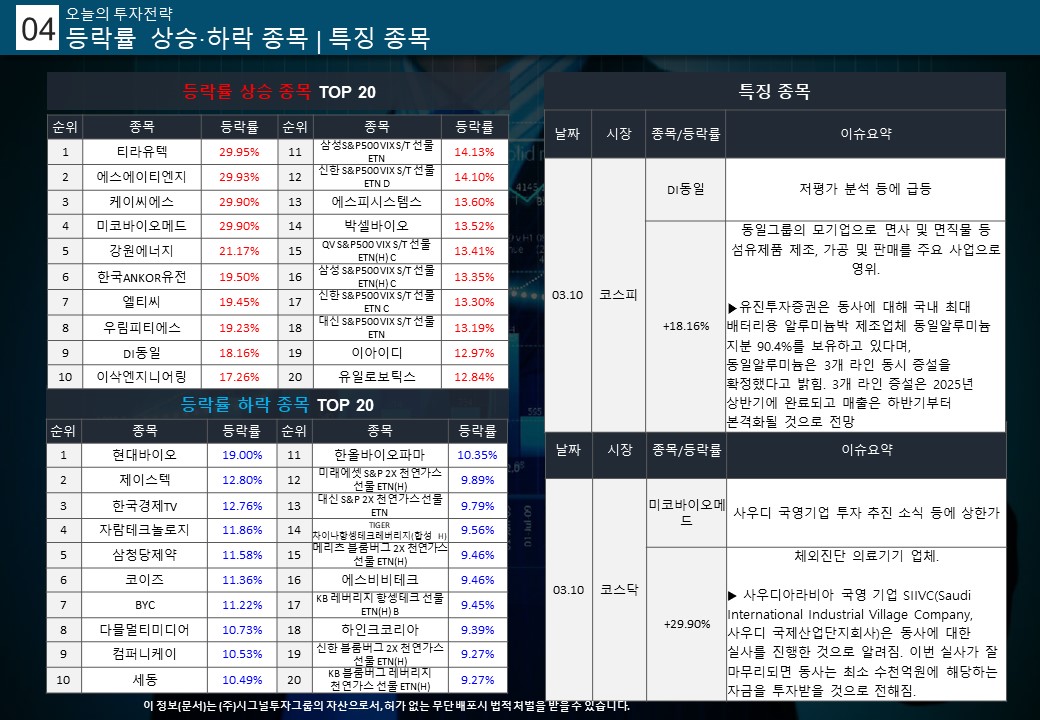This screenshot has width=1040, height=720.
Task: Click the '하인크코리아' stock name
Action: (x=379, y=630)
